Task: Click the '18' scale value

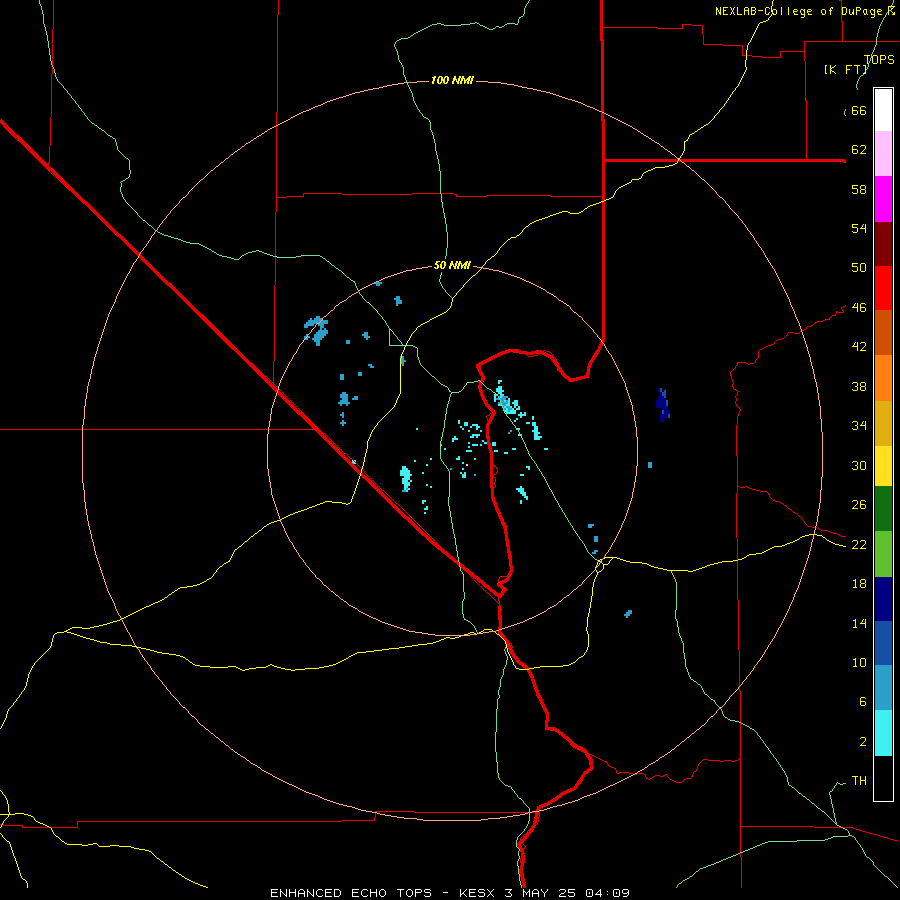Action: click(x=859, y=584)
